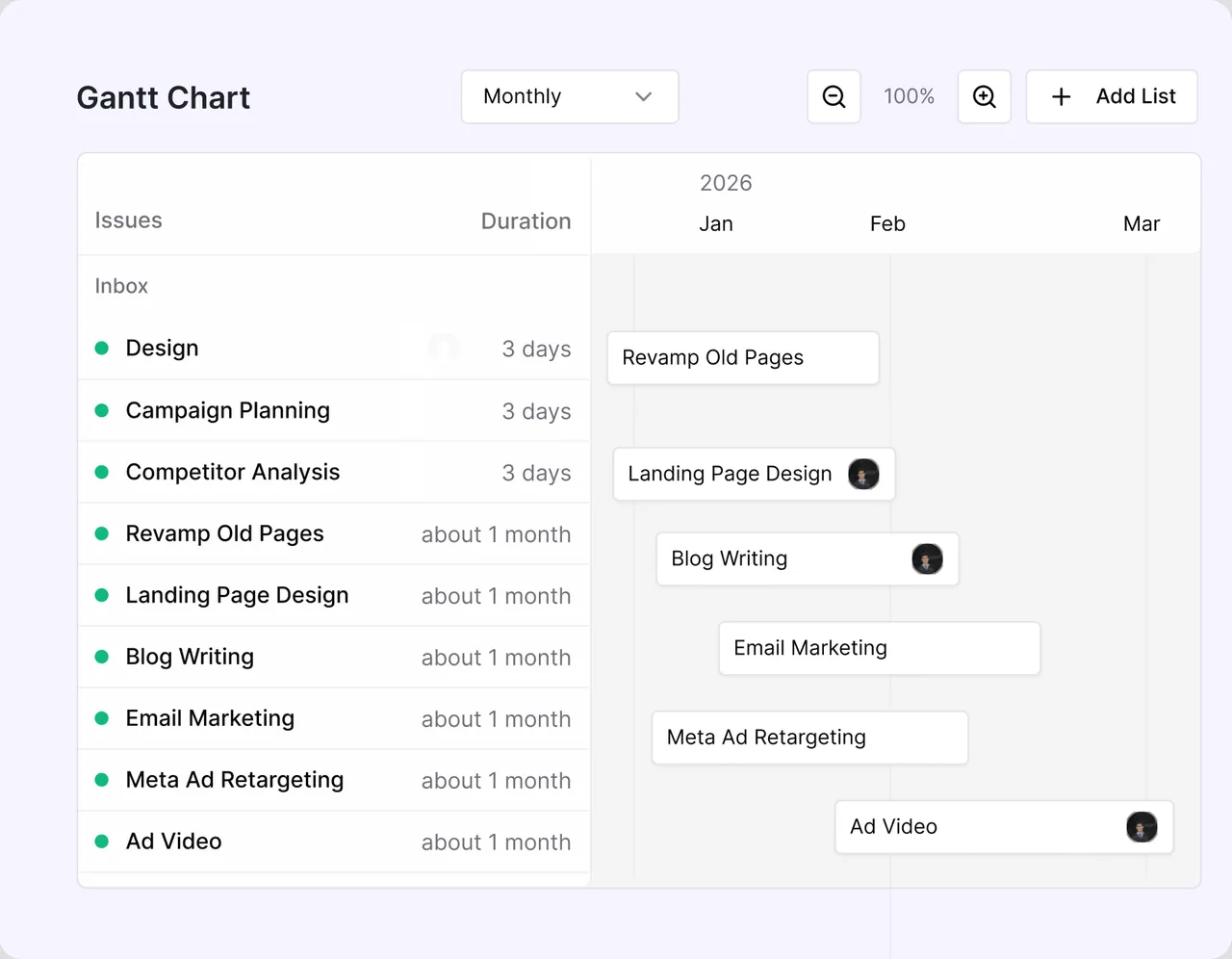Select the Meta Ad Retargeting timeline bar
Viewport: 1232px width, 959px height.
click(809, 738)
